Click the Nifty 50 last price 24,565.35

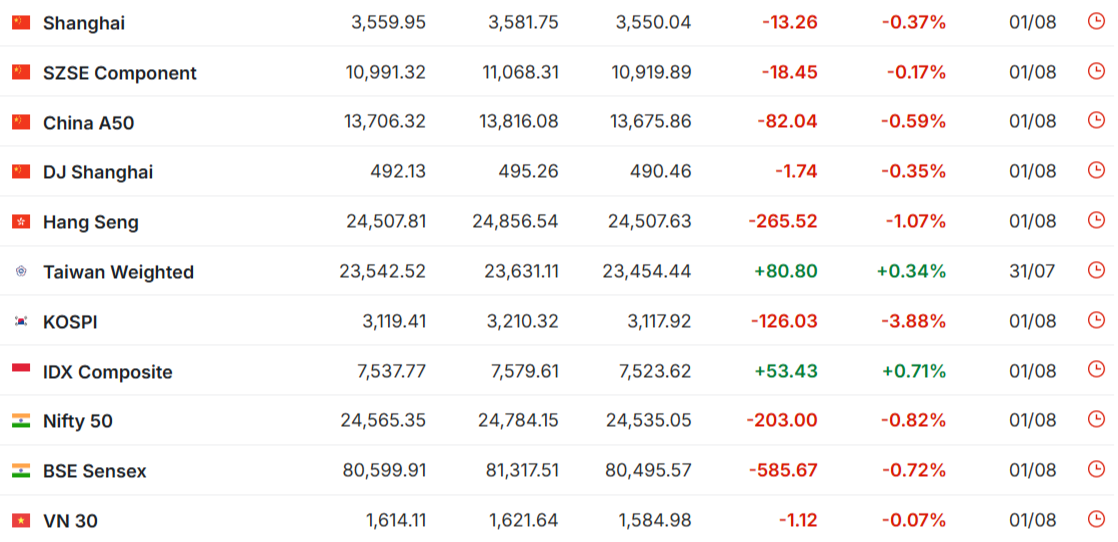pos(383,421)
